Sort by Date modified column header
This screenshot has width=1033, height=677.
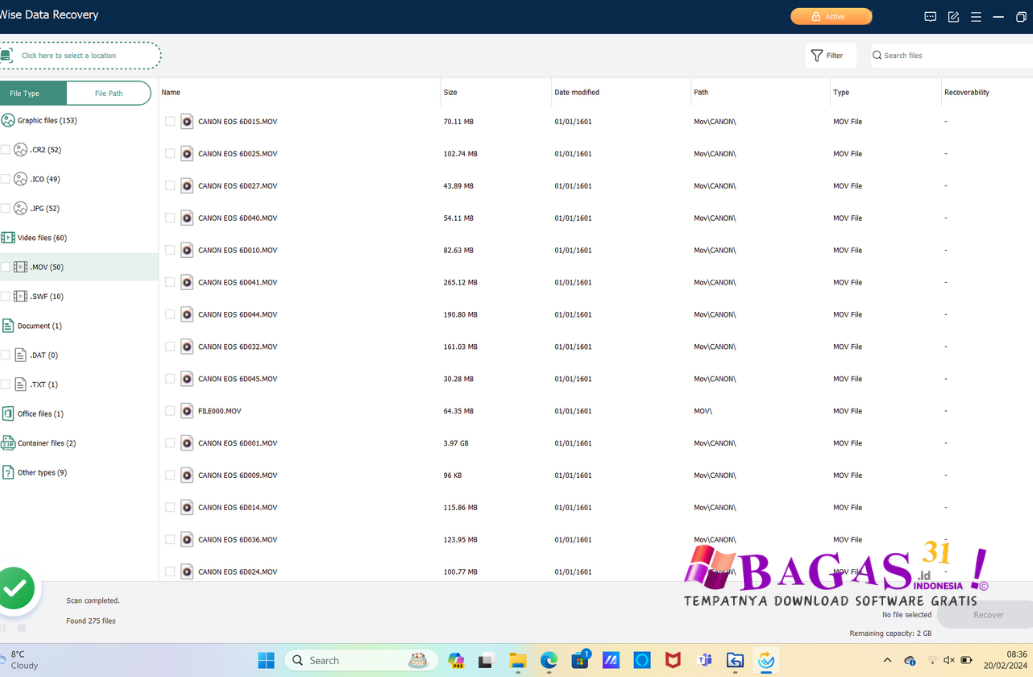point(576,92)
